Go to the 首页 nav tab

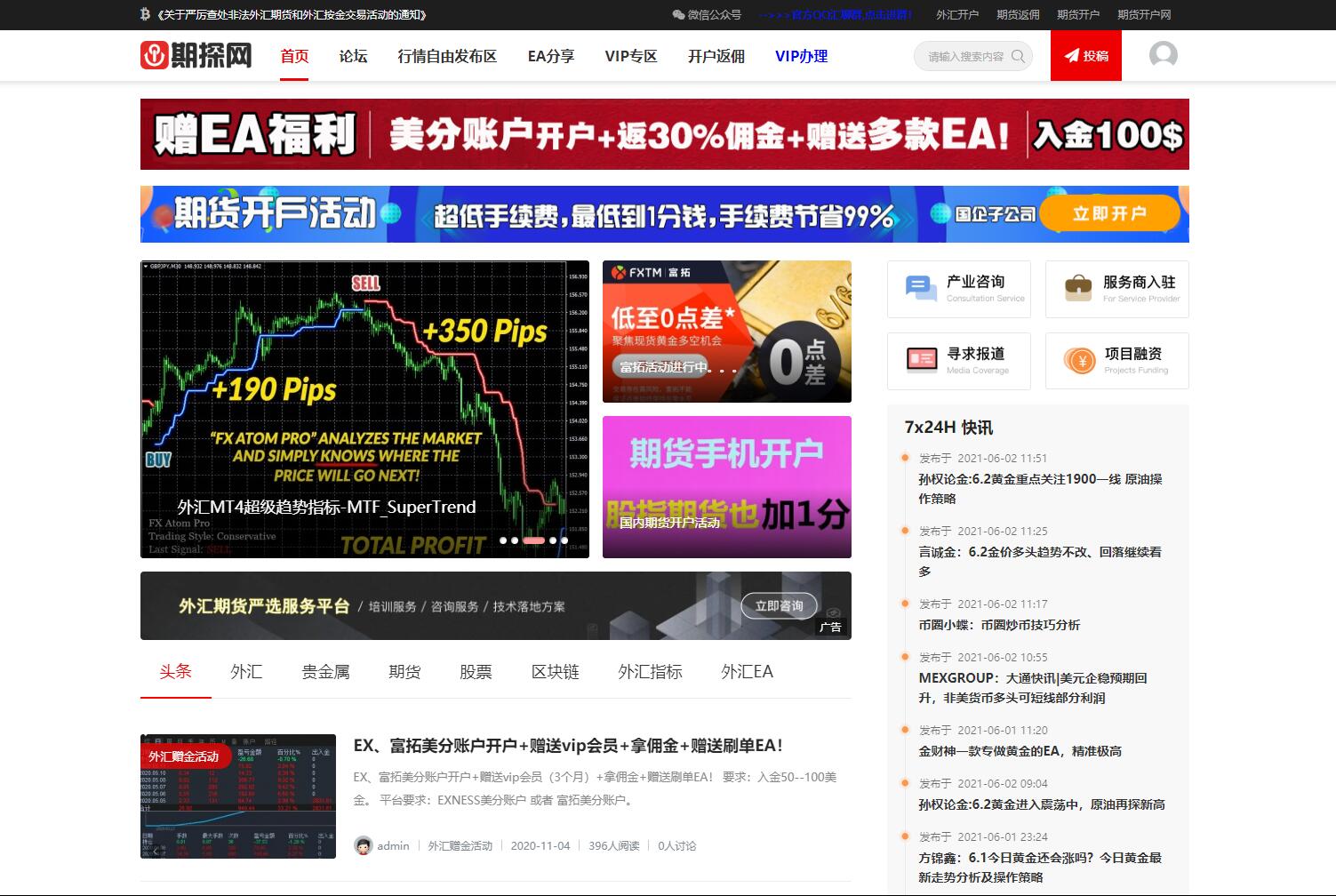pyautogui.click(x=294, y=56)
